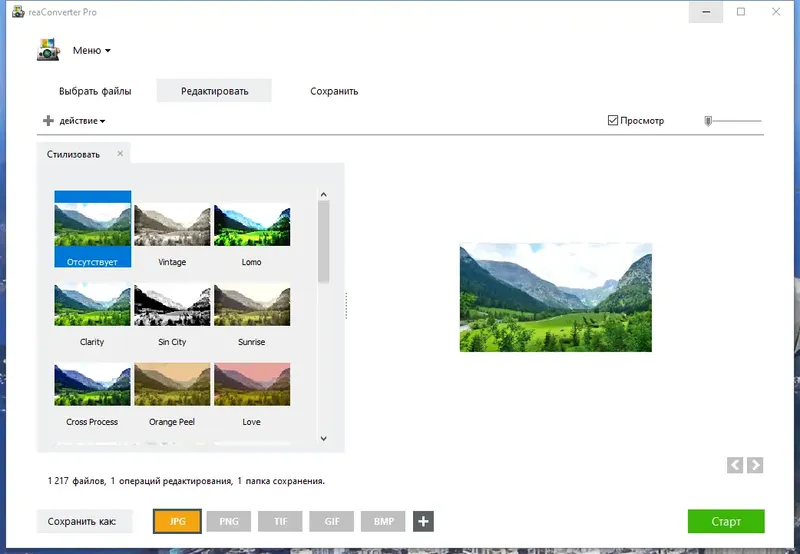This screenshot has height=554, width=800.
Task: Select BMP output format
Action: click(383, 521)
